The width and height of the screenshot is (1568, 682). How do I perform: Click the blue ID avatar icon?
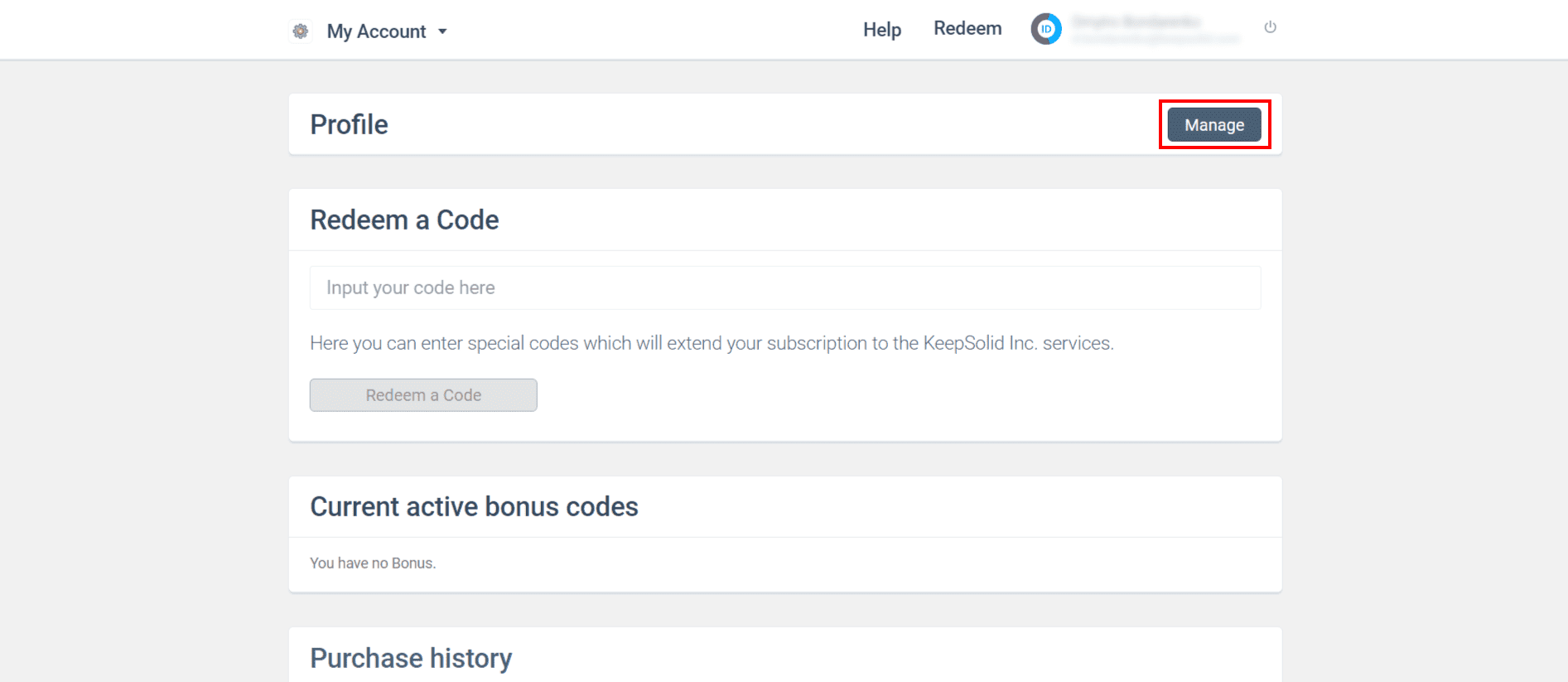[x=1046, y=29]
